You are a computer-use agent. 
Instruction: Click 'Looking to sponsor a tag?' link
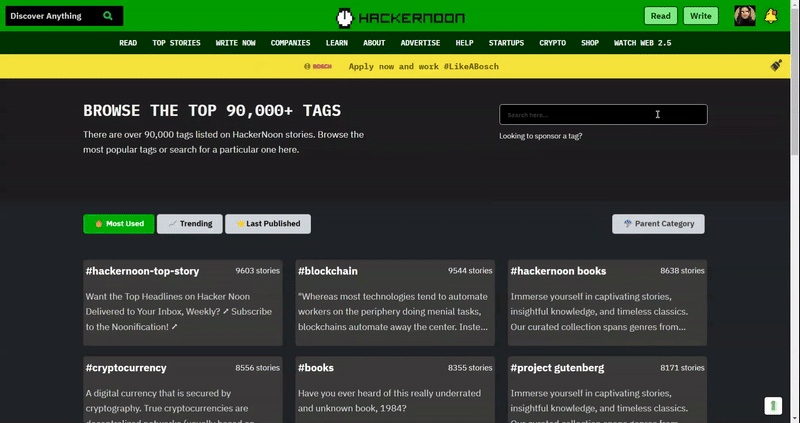click(x=540, y=136)
